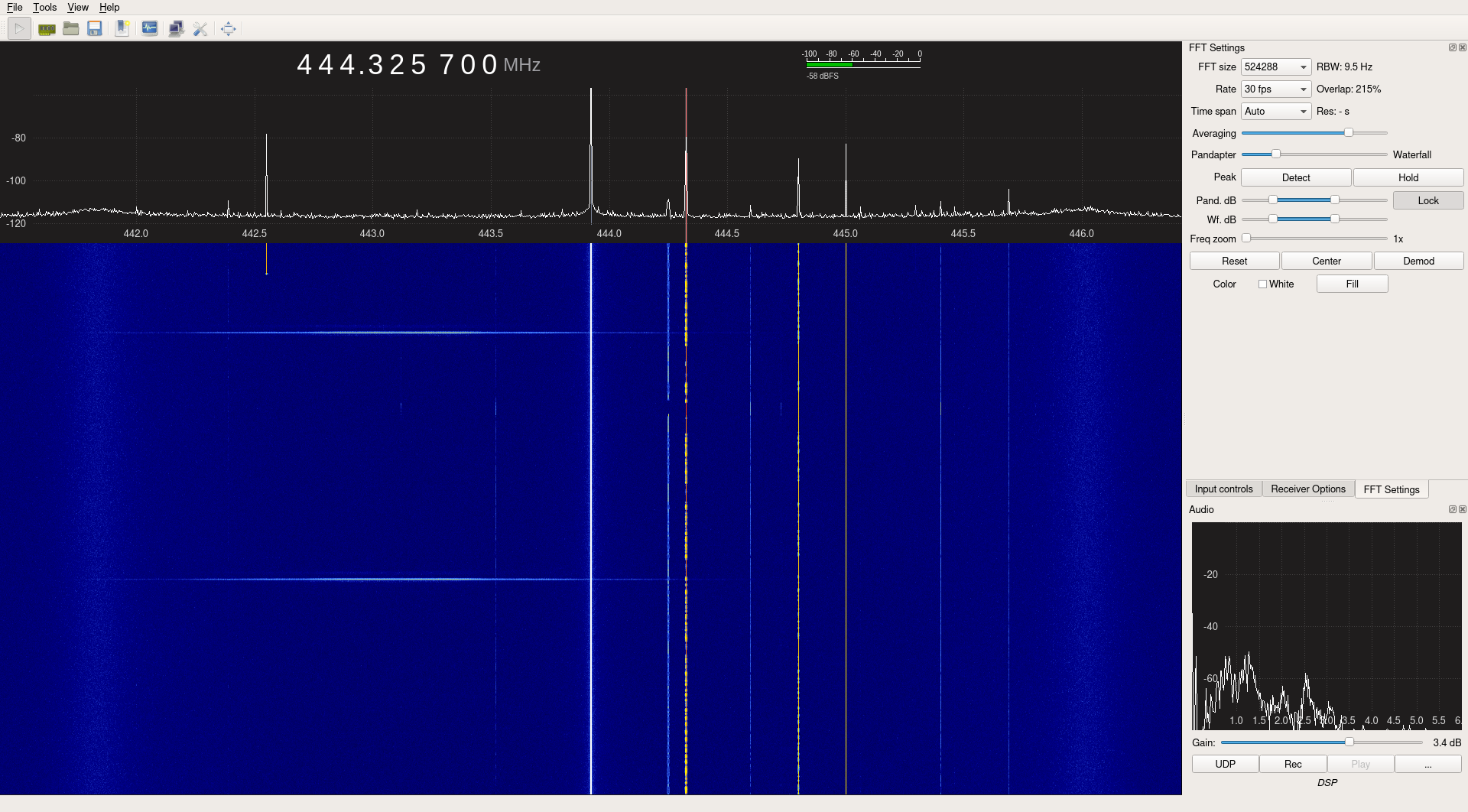The image size is (1468, 812).
Task: Open the Rate 30 fps dropdown
Action: [1276, 89]
